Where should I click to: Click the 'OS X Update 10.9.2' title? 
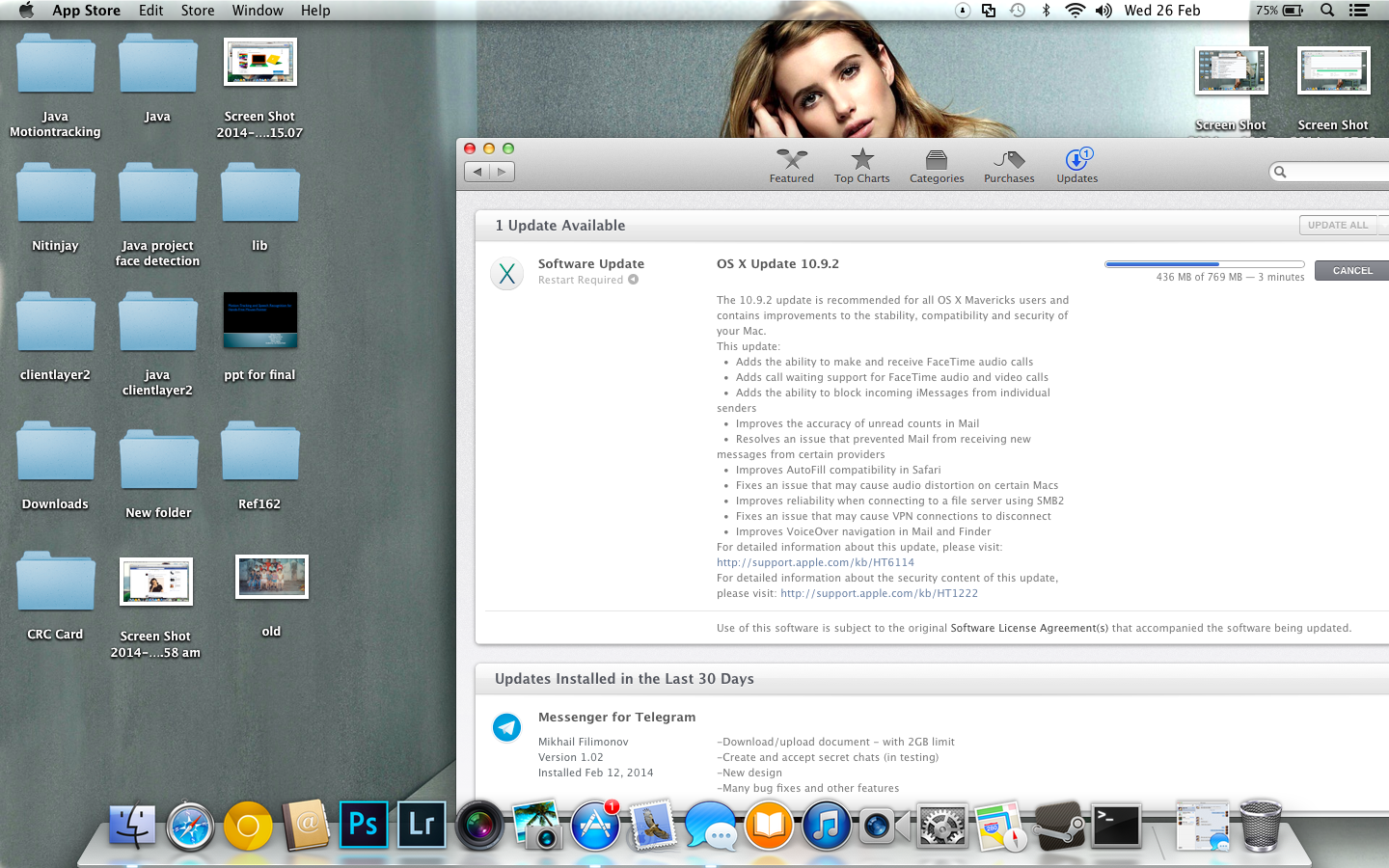pyautogui.click(x=777, y=263)
